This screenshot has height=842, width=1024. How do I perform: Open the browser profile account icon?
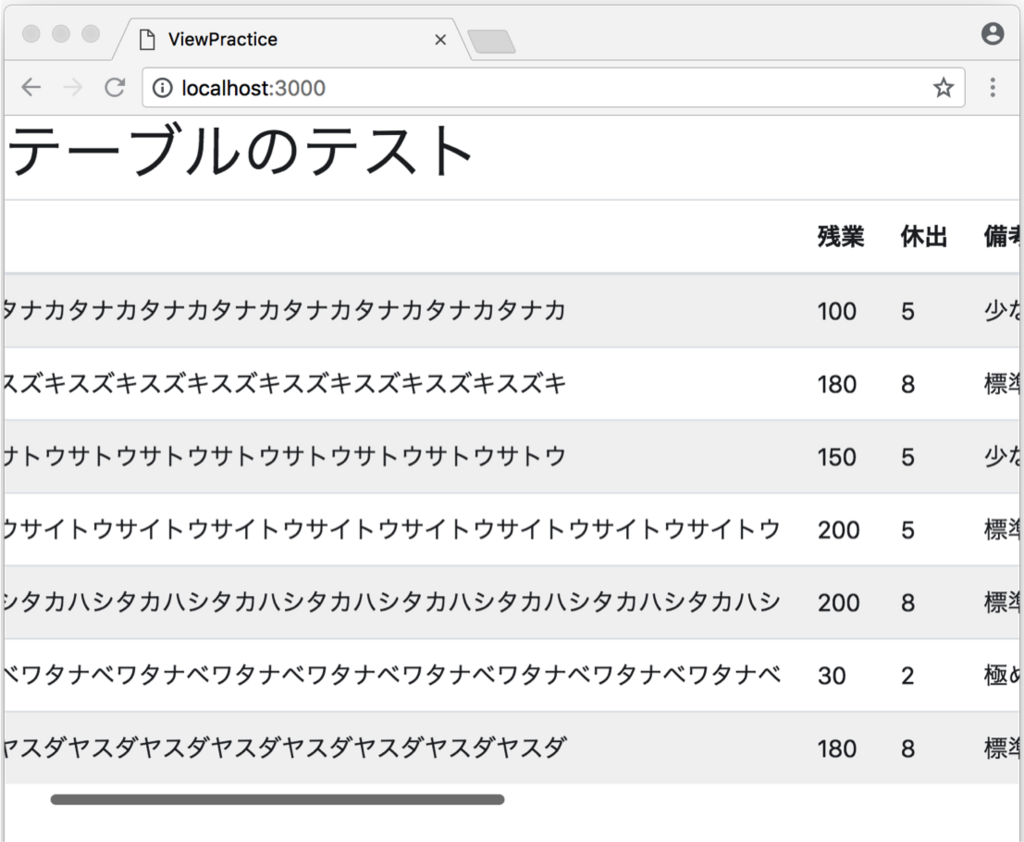pos(991,33)
